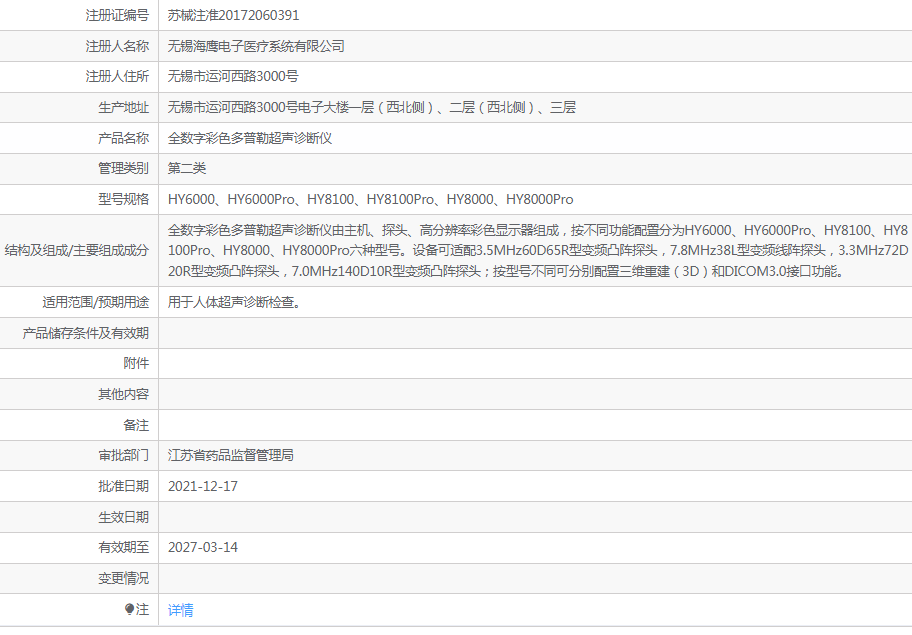912x635 pixels.
Task: Open the 详情 link in the 注 row
Action: 180,610
